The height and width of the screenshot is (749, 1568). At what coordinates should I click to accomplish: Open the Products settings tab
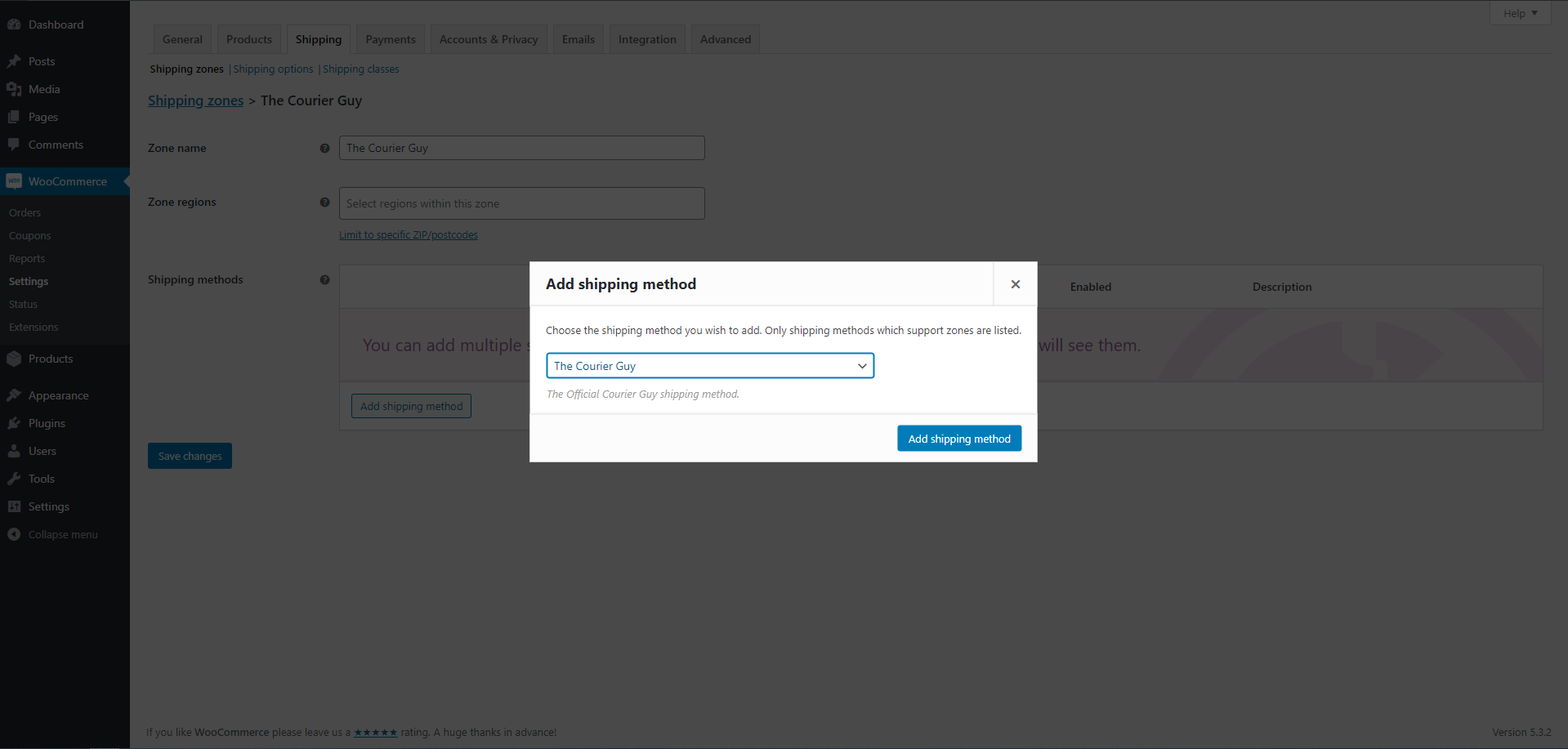click(249, 39)
